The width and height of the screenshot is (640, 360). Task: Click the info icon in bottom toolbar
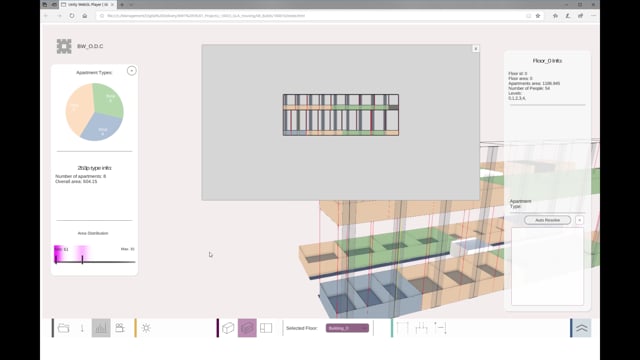point(82,328)
